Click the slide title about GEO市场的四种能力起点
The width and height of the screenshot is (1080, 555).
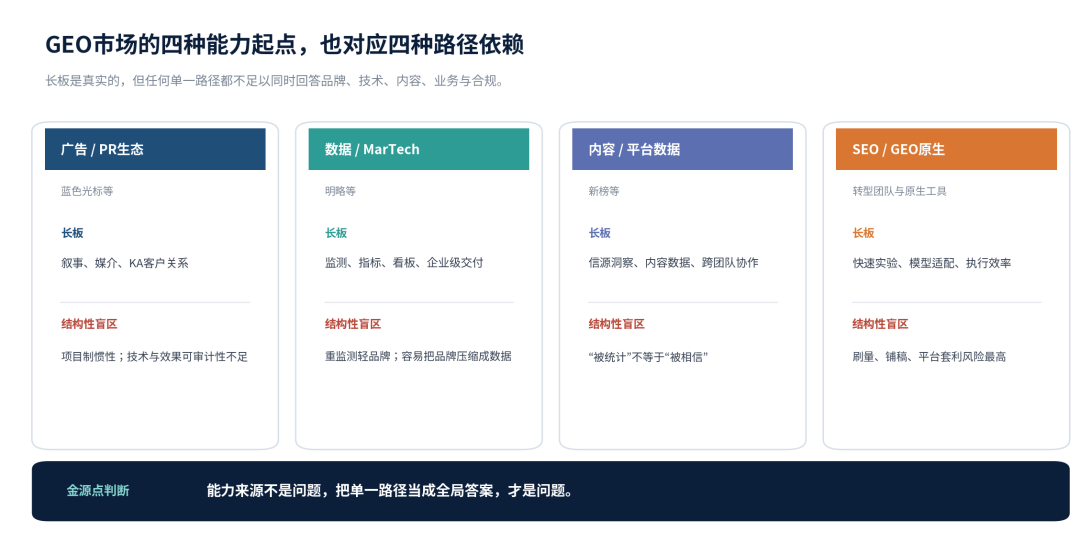(x=284, y=45)
